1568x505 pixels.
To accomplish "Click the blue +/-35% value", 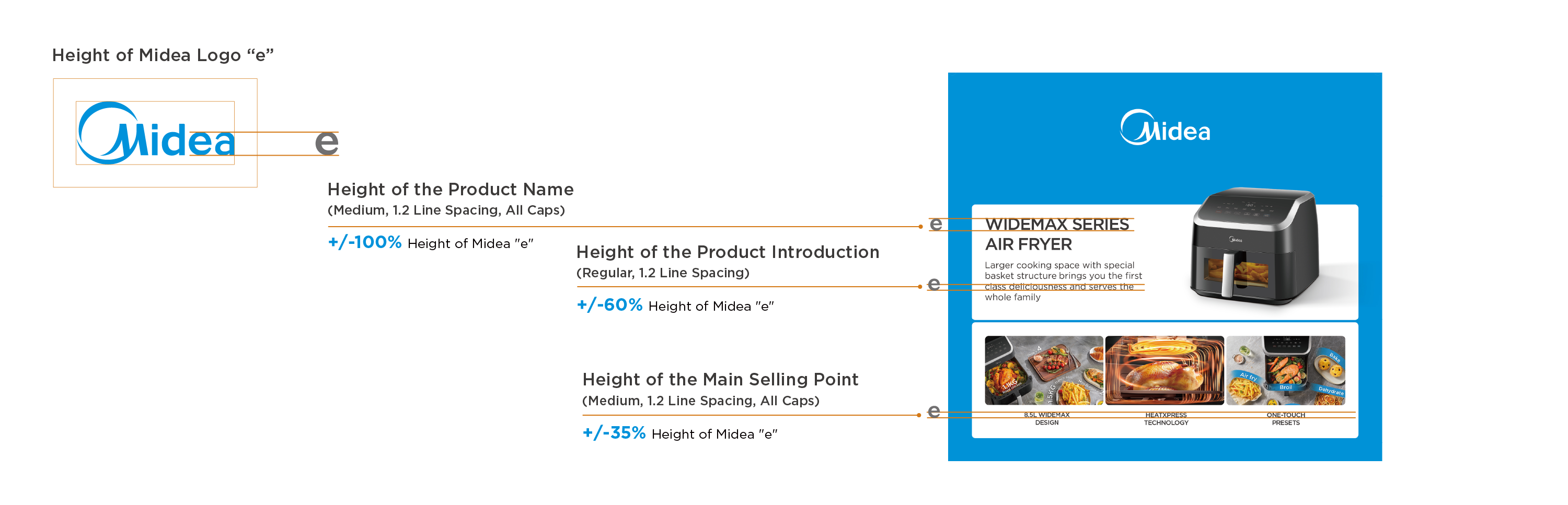I will pyautogui.click(x=614, y=432).
